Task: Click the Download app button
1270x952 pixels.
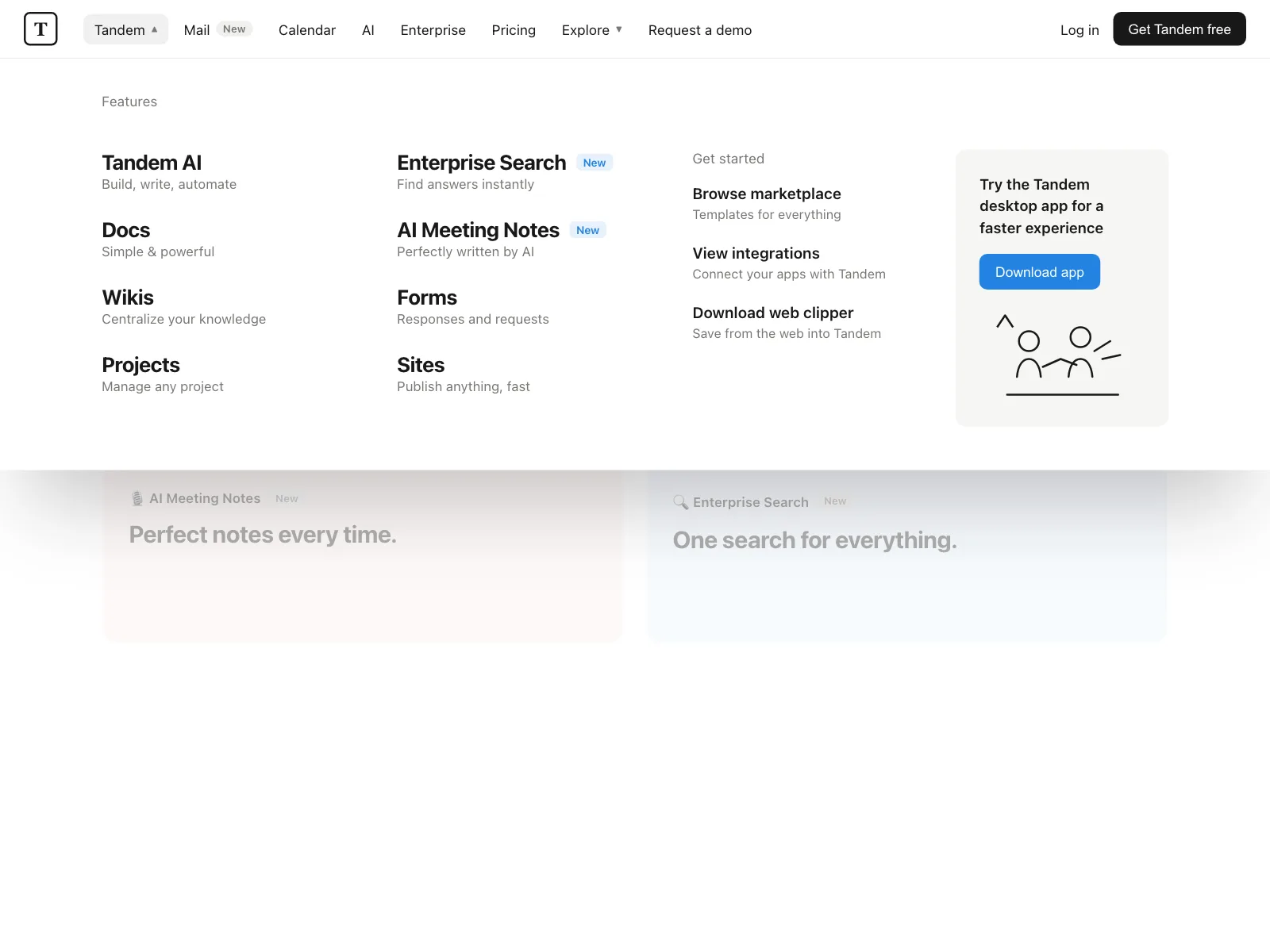Action: (1040, 272)
